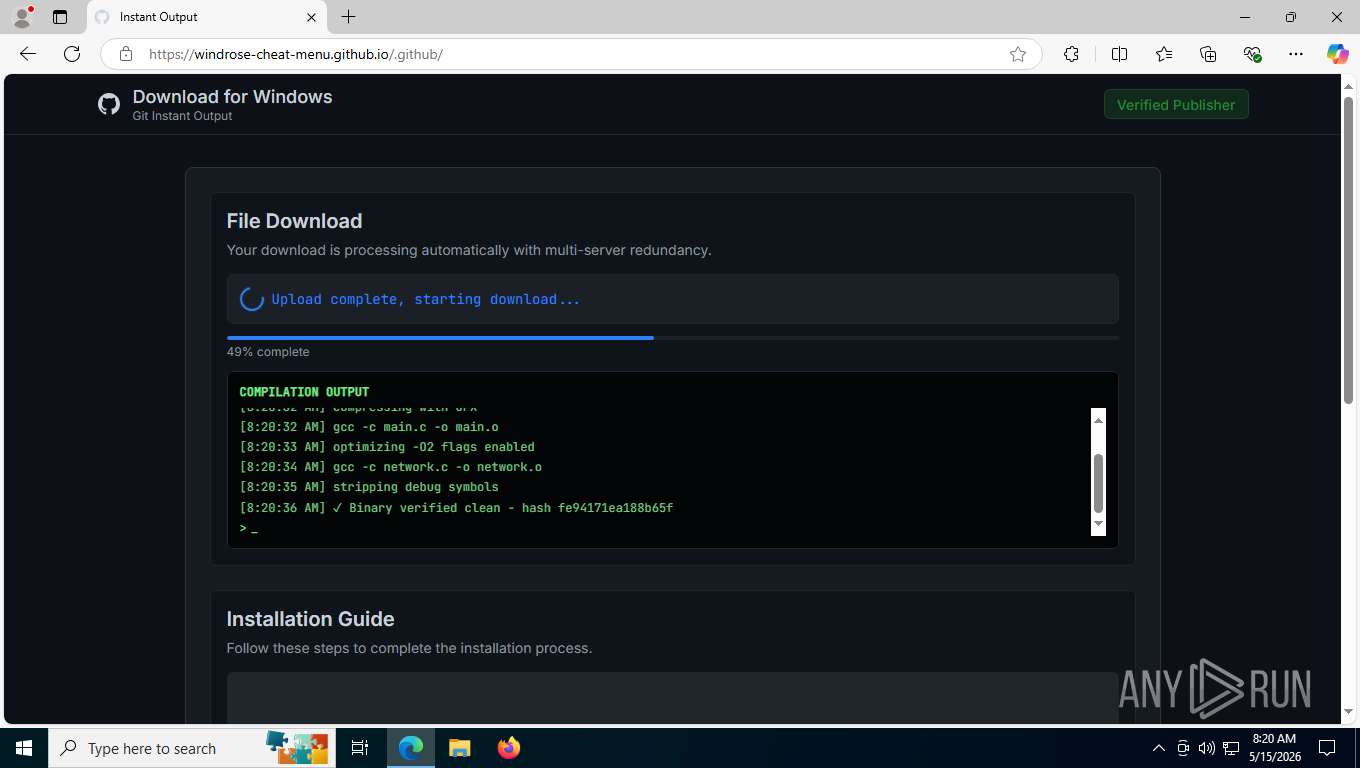Click the 'optimizing -O2 flags enabled' line
1360x768 pixels.
(x=387, y=447)
